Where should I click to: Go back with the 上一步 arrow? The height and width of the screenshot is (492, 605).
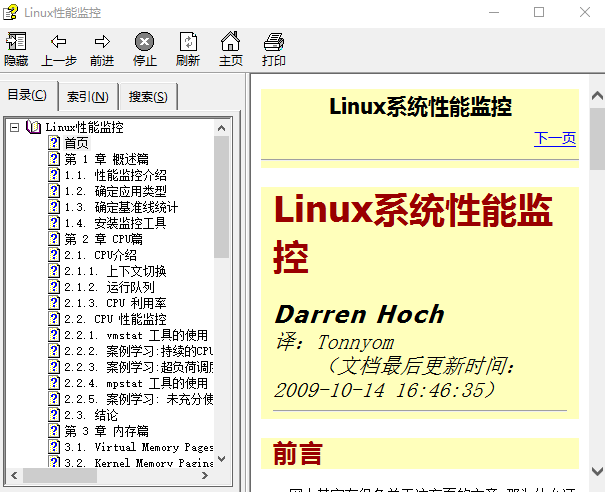(59, 48)
